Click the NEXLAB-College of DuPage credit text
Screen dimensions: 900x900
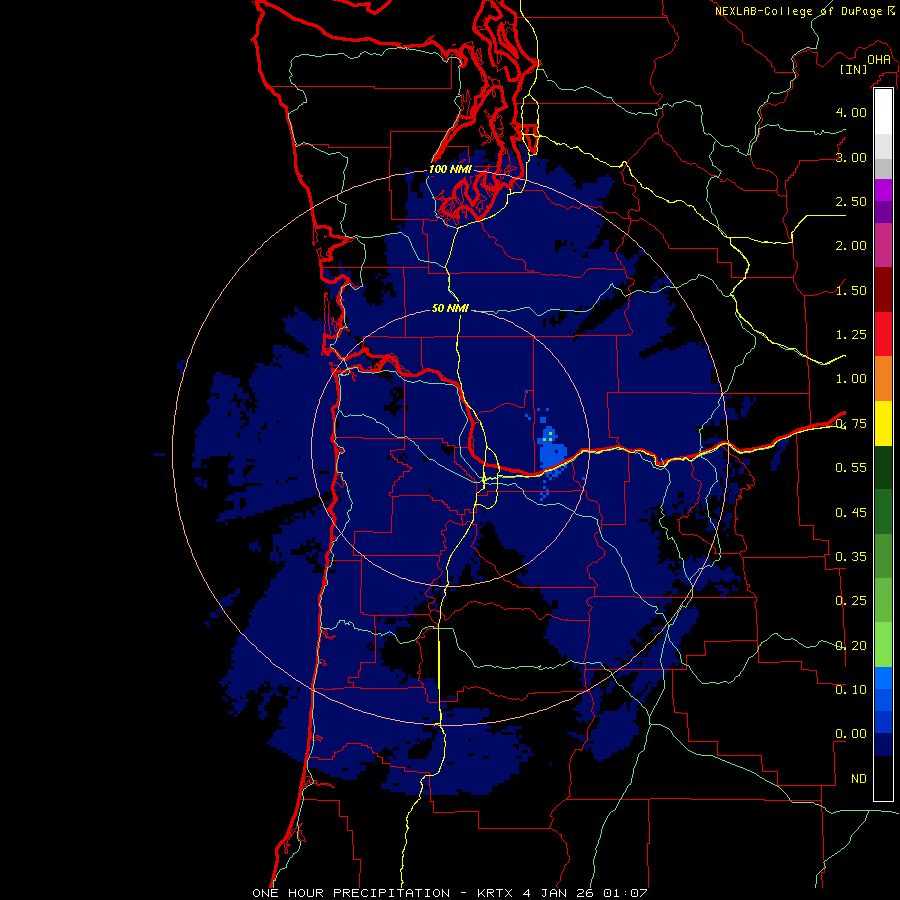coord(800,11)
